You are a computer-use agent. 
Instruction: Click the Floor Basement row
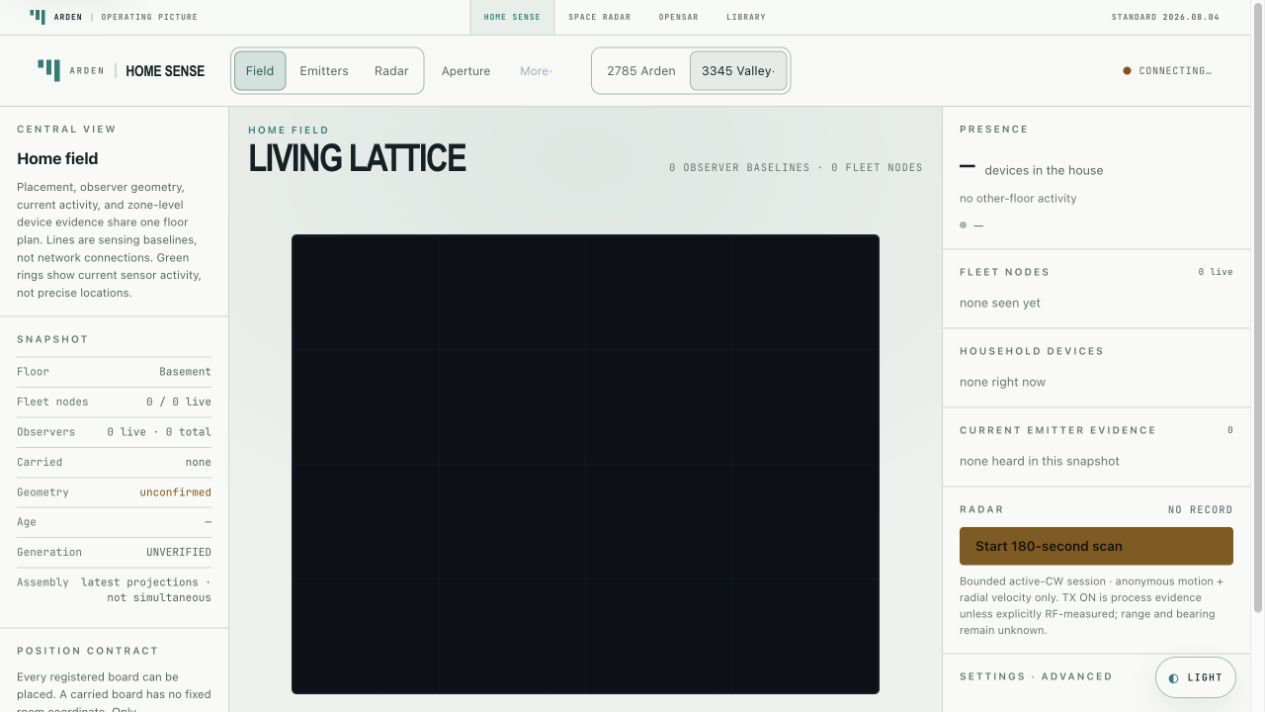[114, 372]
